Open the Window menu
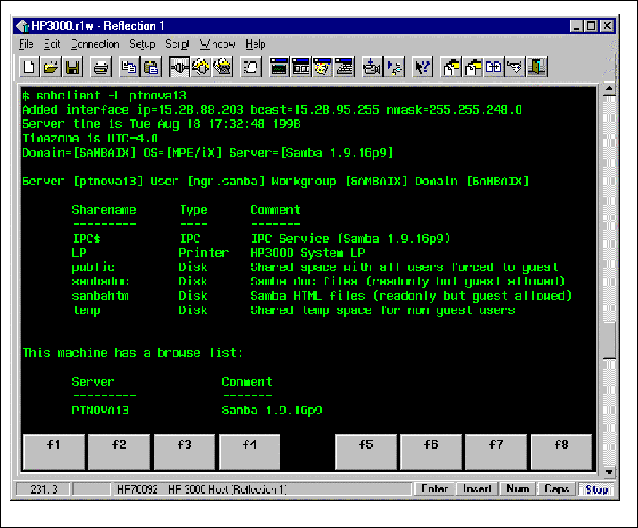The image size is (638, 528). pos(217,44)
